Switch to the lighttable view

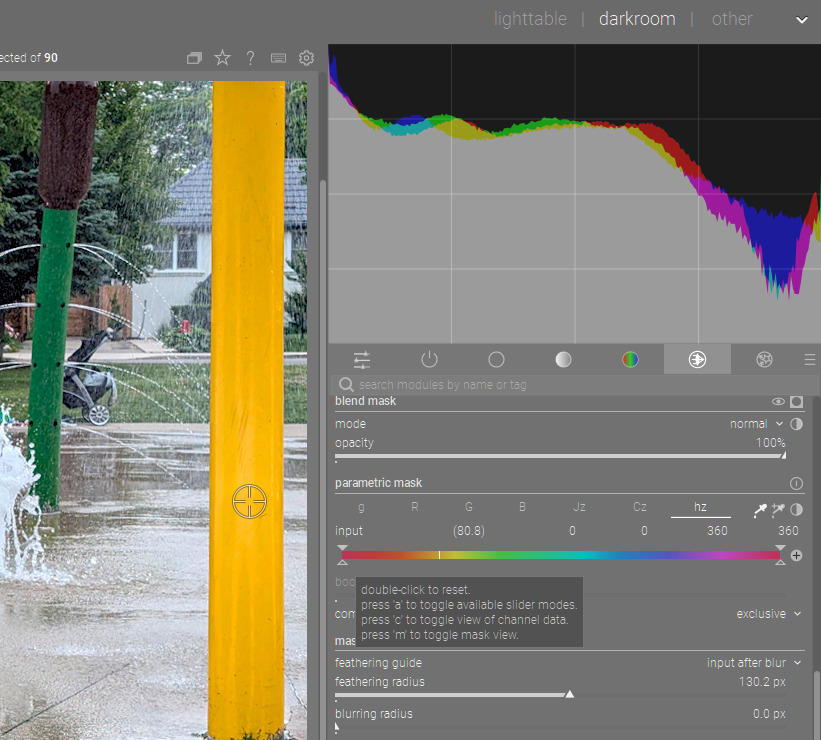coord(530,19)
